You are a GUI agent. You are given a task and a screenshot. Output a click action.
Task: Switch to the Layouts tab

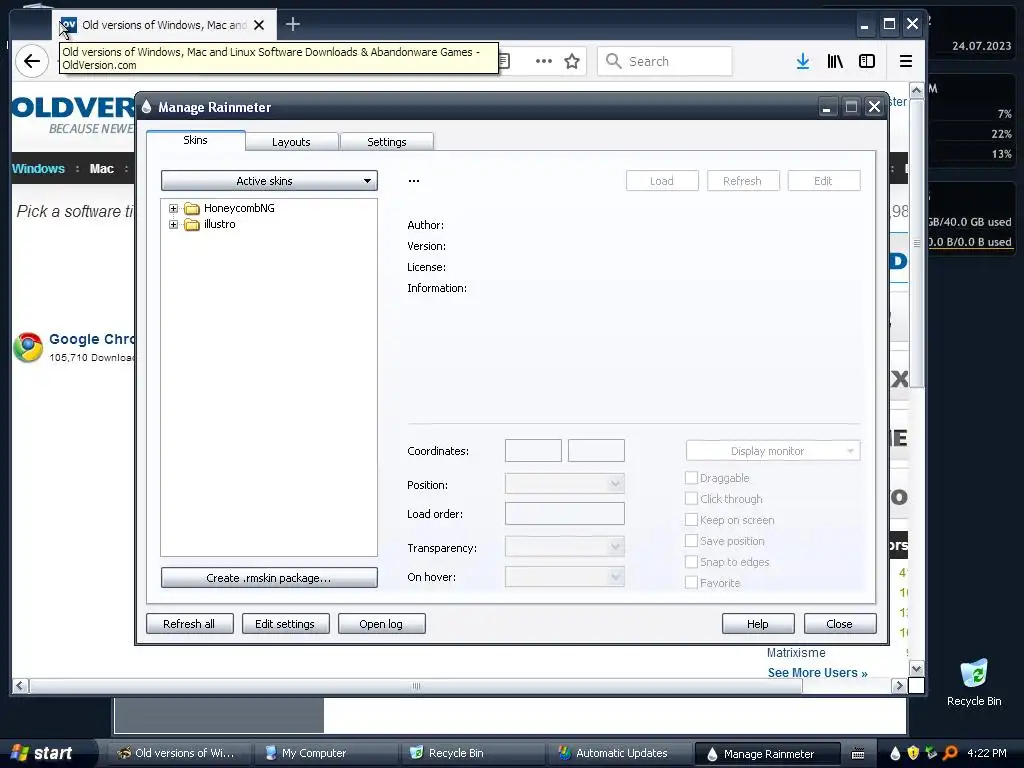pos(291,142)
